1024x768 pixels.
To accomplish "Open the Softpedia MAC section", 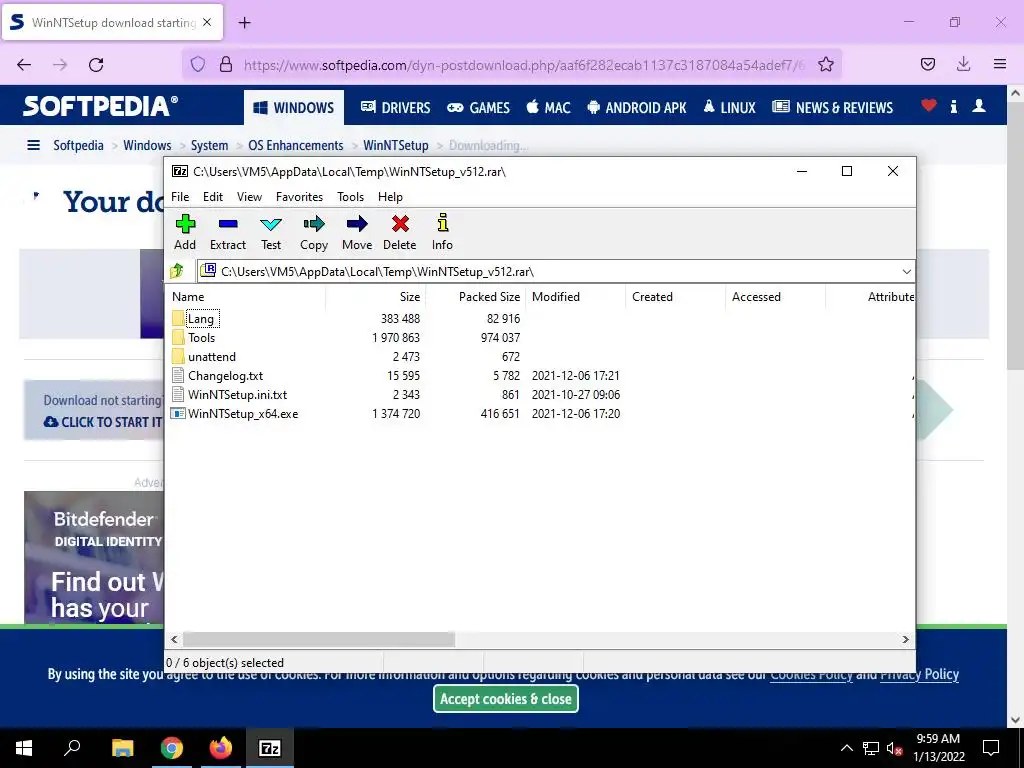I will click(549, 108).
